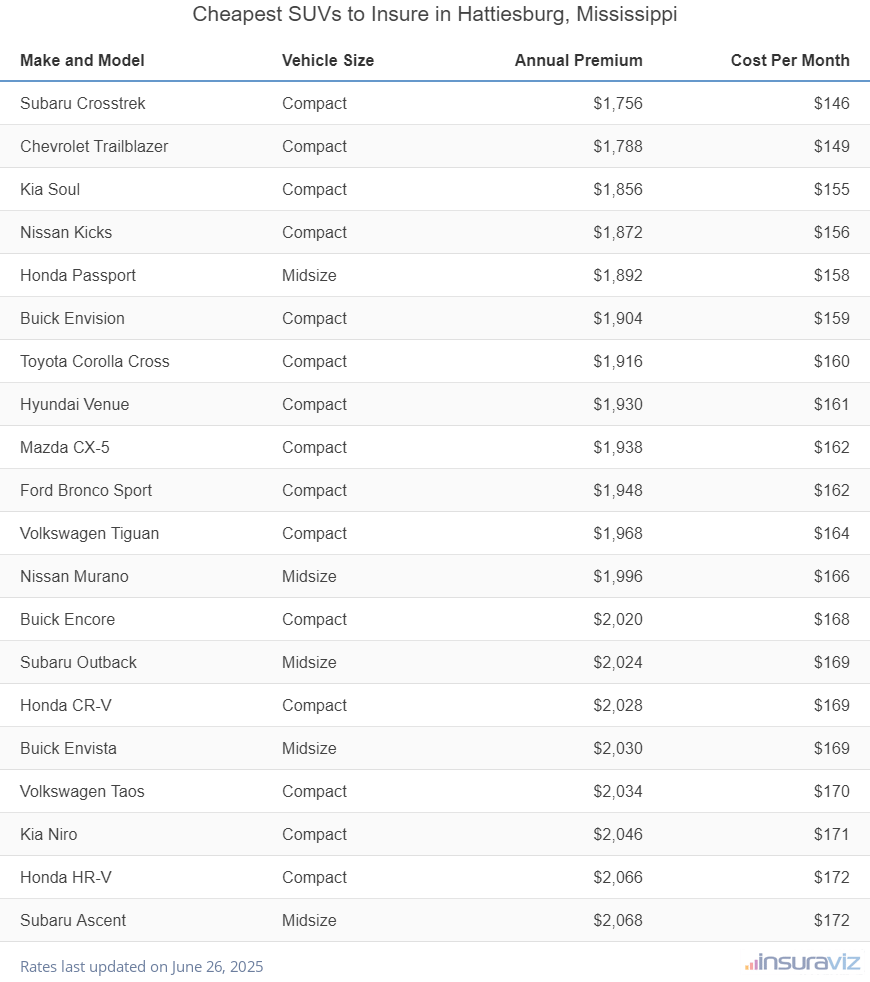Image resolution: width=870 pixels, height=982 pixels.
Task: Click the $2,068 annual premium for Subaru Ascent
Action: 618,920
